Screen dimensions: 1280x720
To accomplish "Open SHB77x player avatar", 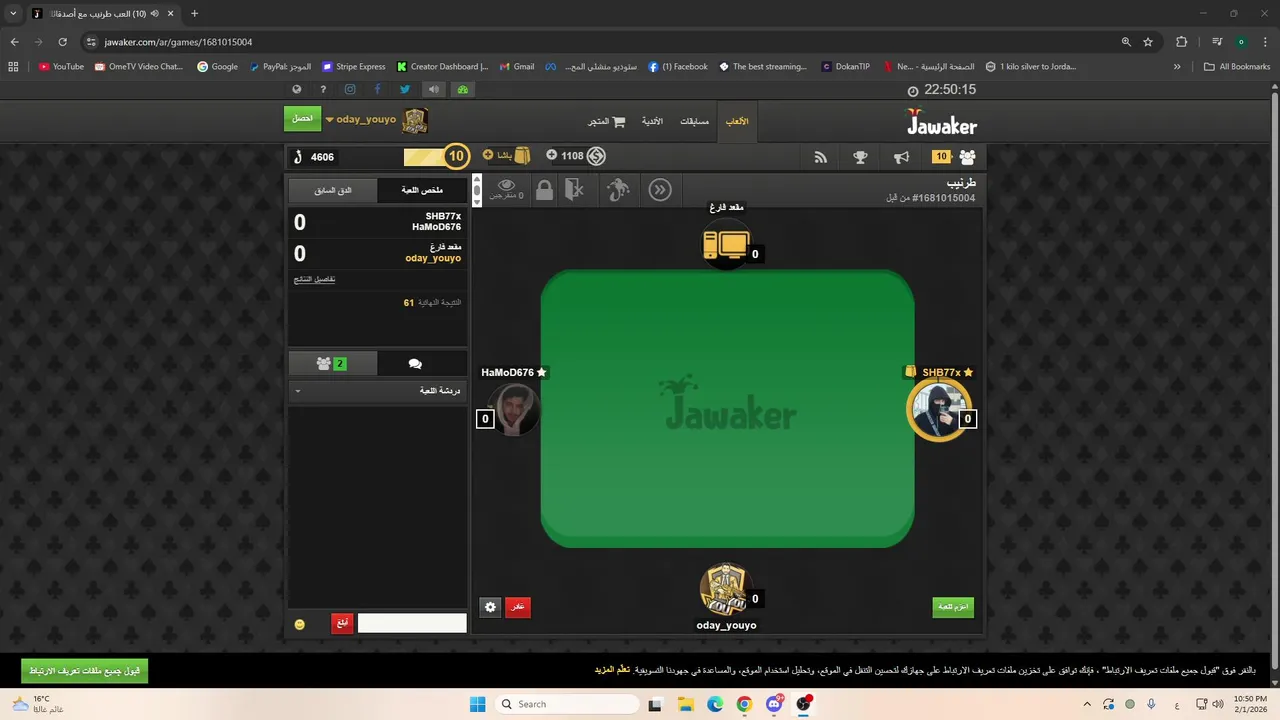I will pos(938,410).
